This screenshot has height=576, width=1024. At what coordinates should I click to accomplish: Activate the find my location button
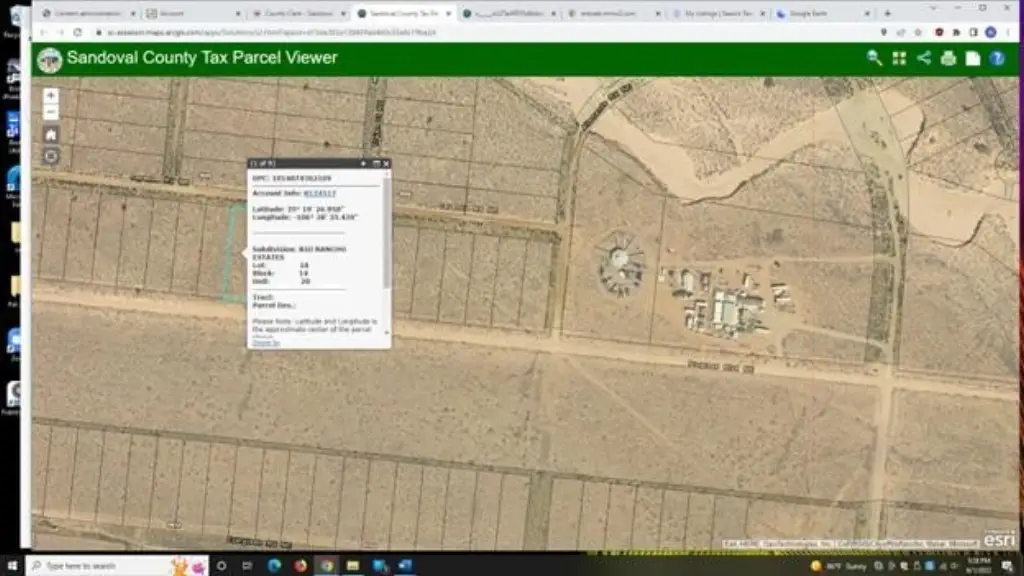click(51, 156)
